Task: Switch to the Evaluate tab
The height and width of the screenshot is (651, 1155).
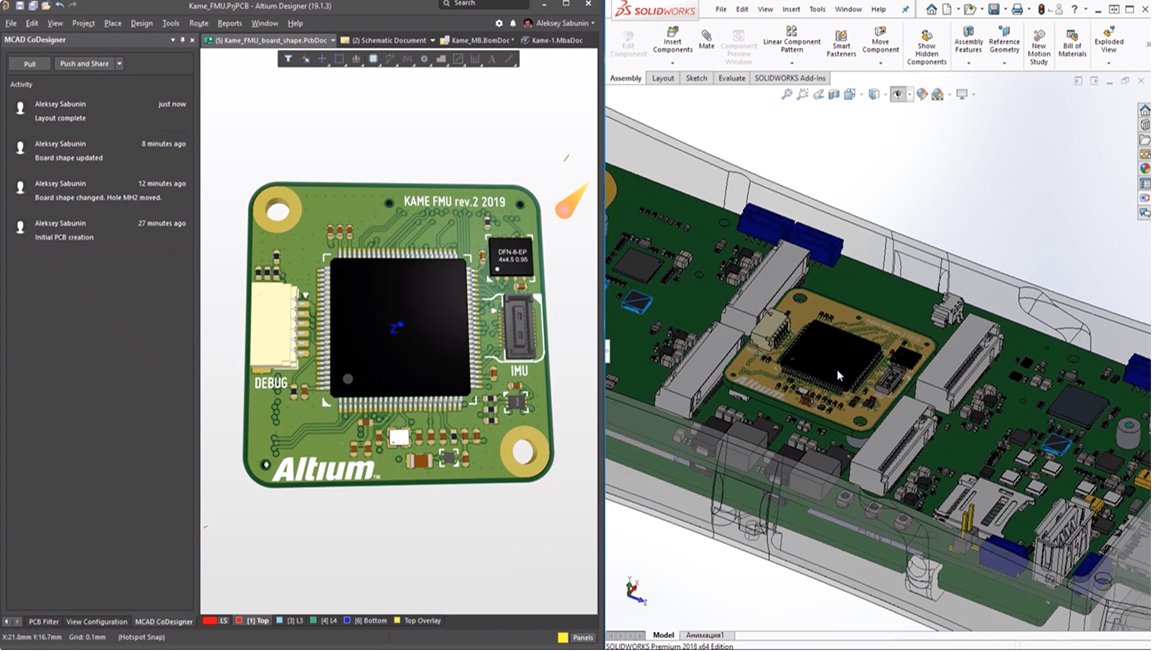Action: (x=731, y=78)
